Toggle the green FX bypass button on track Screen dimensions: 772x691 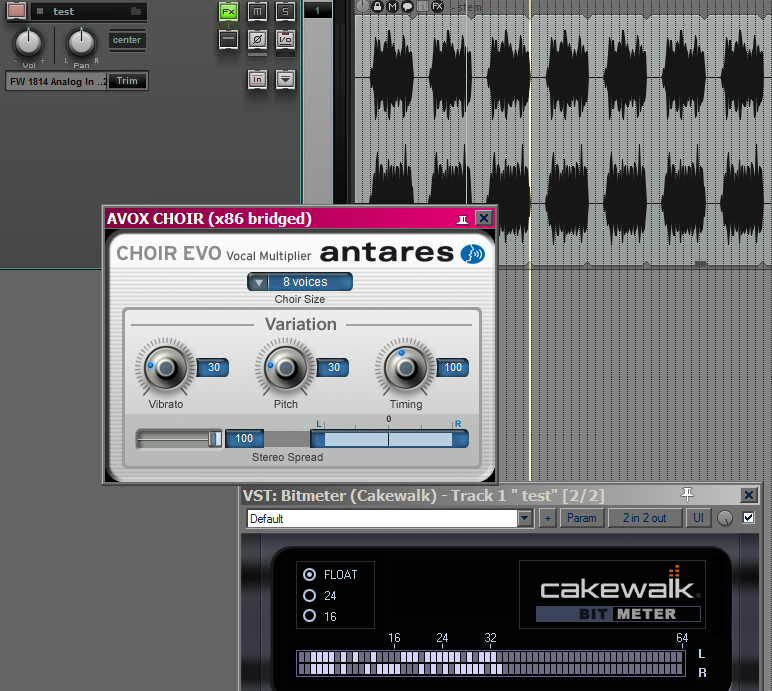pos(228,11)
